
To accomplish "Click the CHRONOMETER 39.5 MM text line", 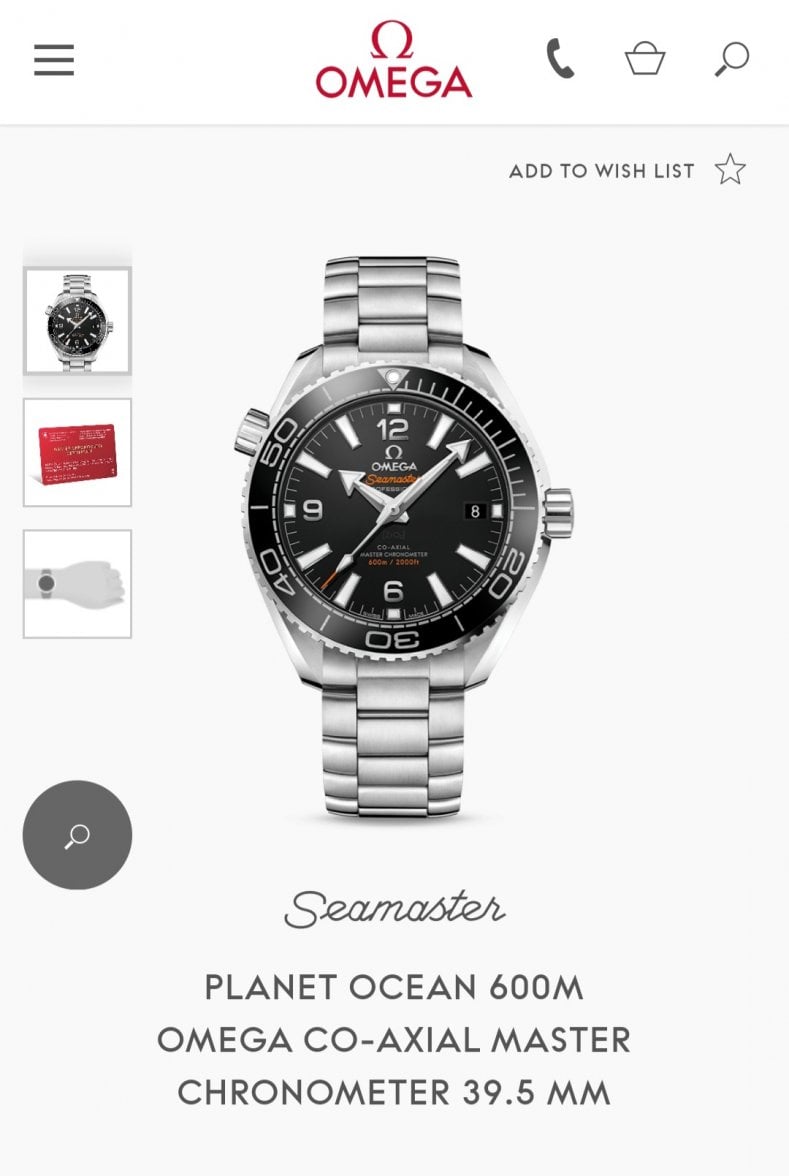I will click(394, 1093).
